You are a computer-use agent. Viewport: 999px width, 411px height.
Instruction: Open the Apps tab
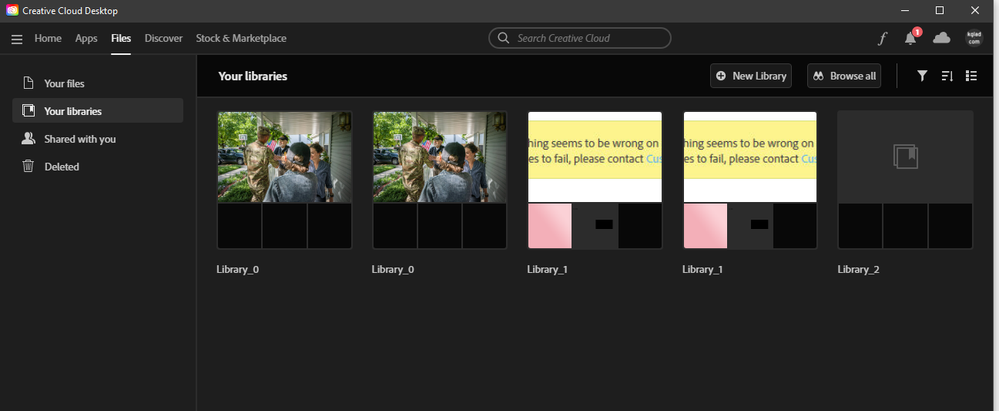click(x=86, y=38)
